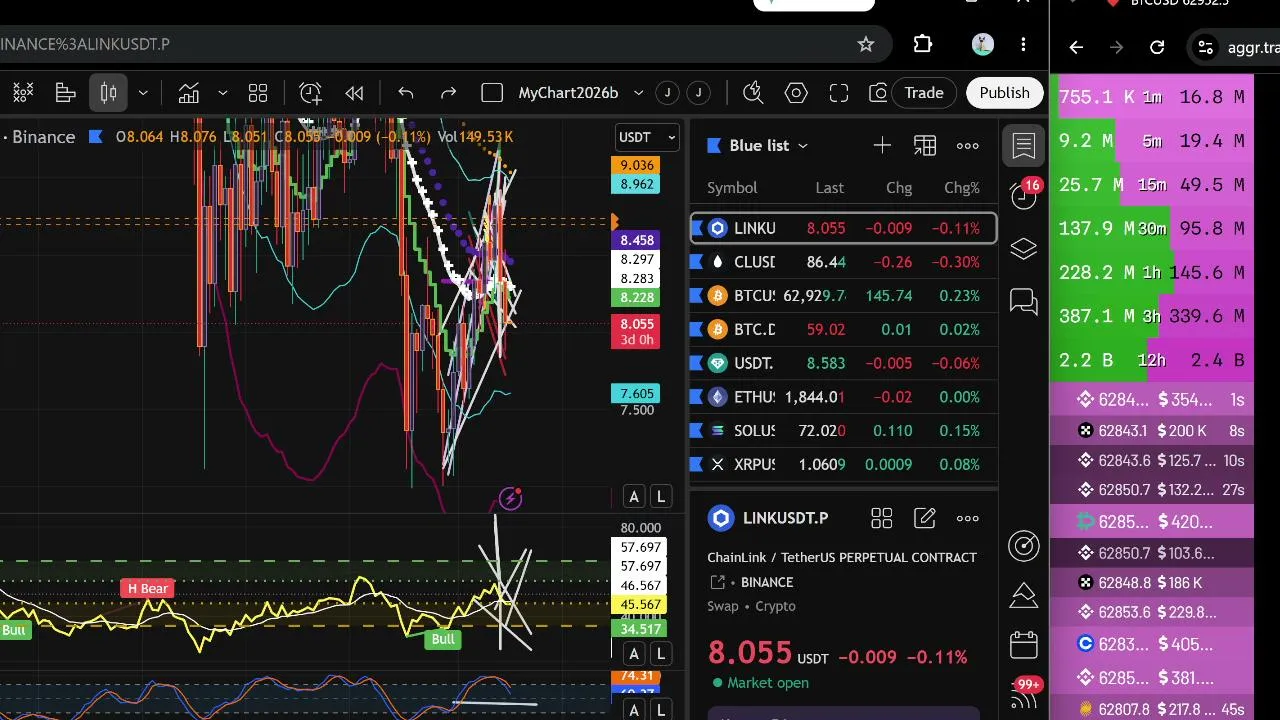Click the lightning flash marker on chart
This screenshot has width=1280, height=720.
[511, 498]
